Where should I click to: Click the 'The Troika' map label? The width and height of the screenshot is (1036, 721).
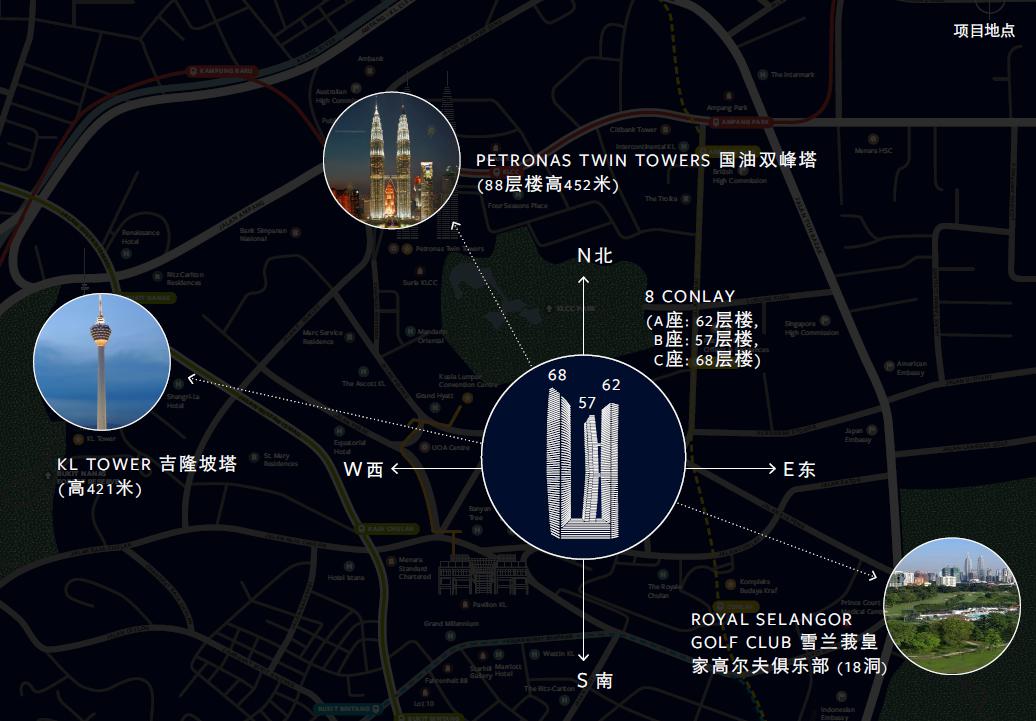coord(661,198)
